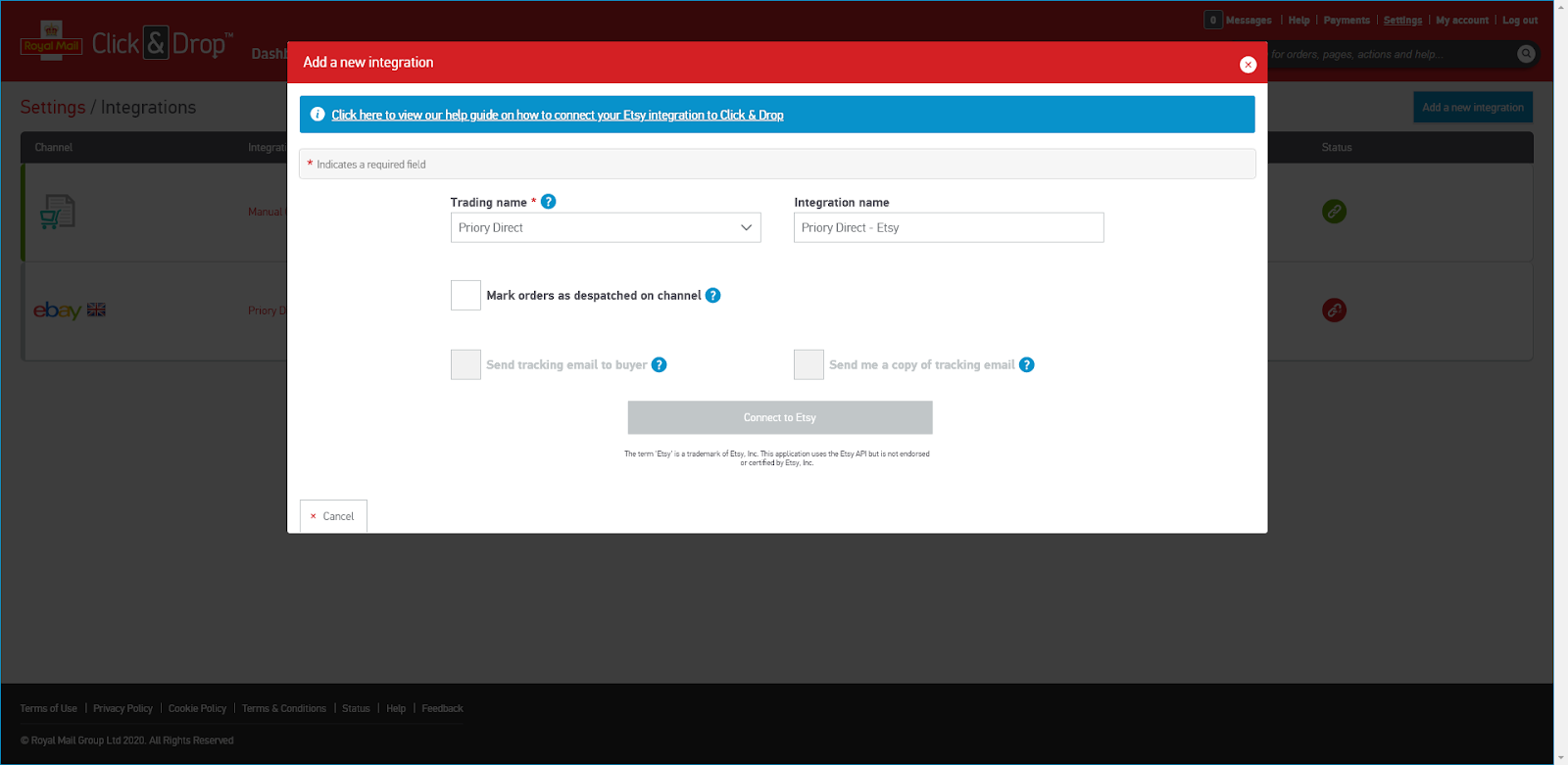Open the Payments menu in top bar

1347,21
